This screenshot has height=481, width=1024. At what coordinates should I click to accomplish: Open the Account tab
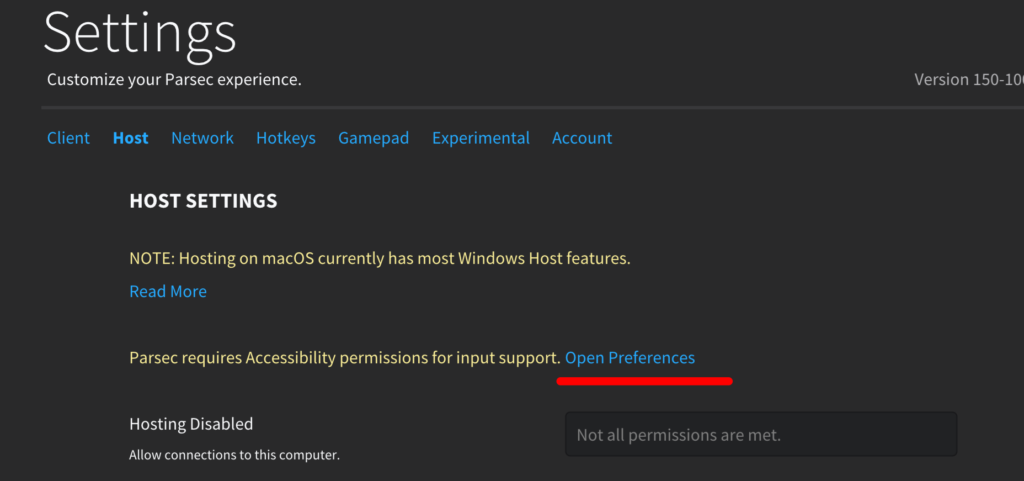582,138
